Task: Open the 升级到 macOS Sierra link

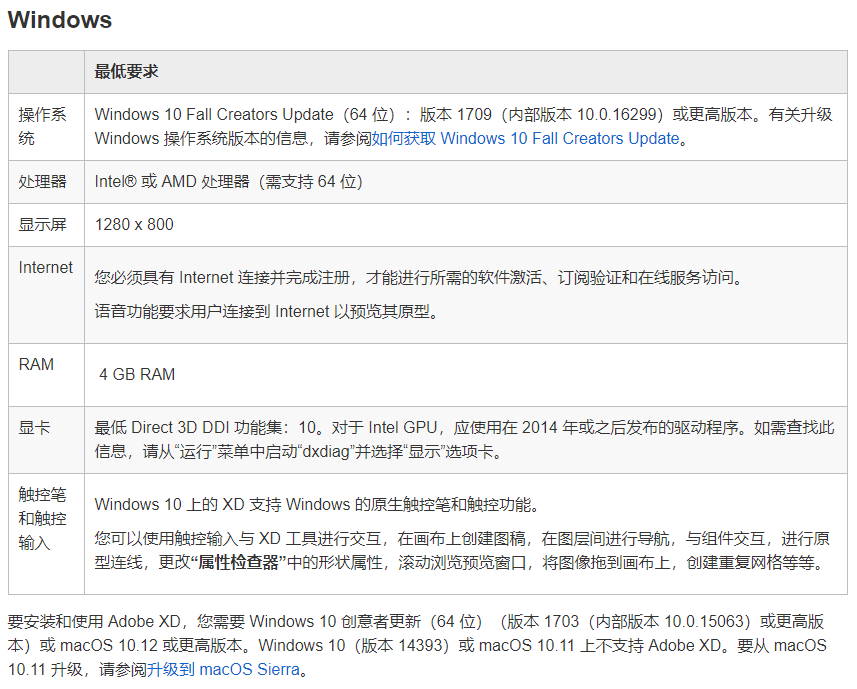Action: (223, 669)
